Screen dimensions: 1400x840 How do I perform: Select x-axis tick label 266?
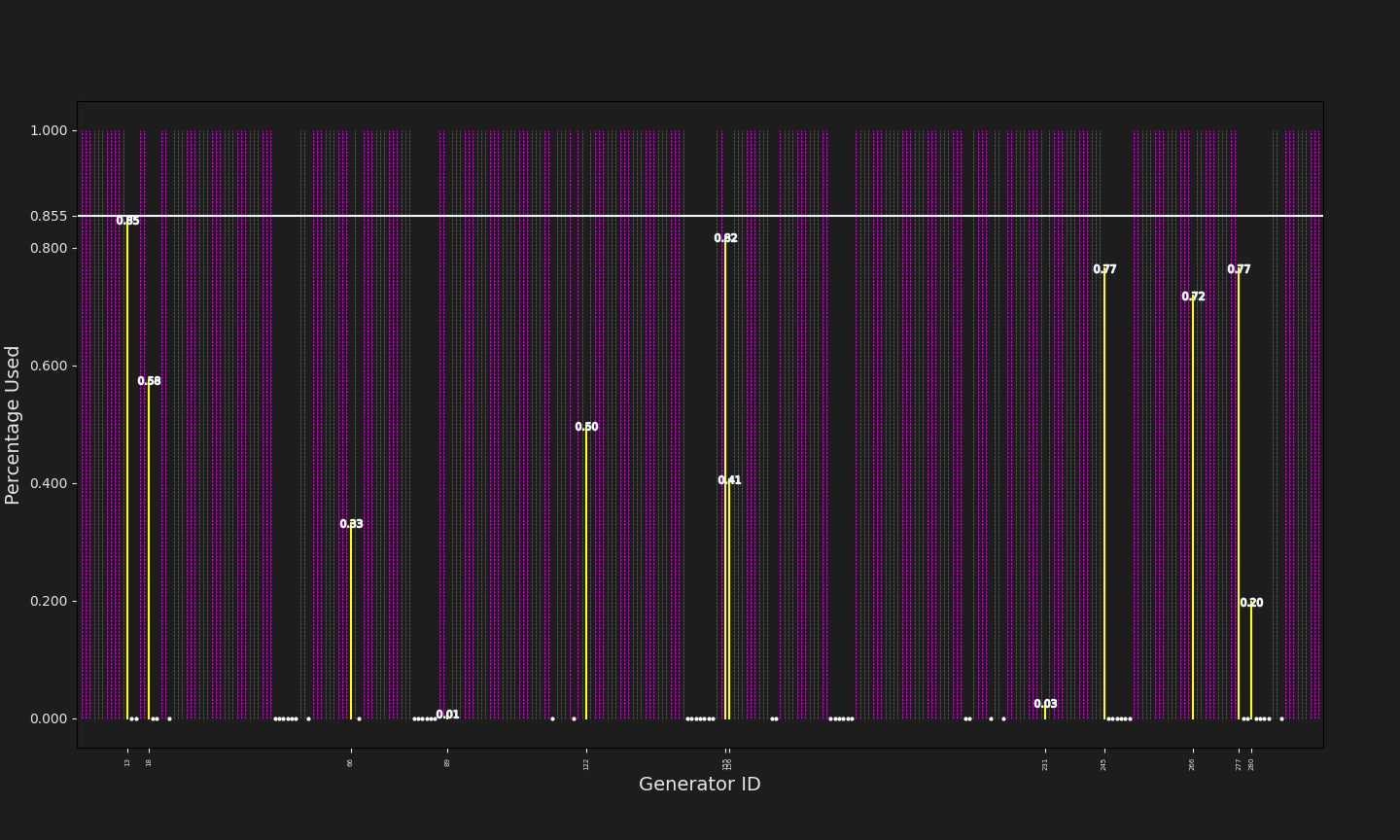pyautogui.click(x=1193, y=764)
